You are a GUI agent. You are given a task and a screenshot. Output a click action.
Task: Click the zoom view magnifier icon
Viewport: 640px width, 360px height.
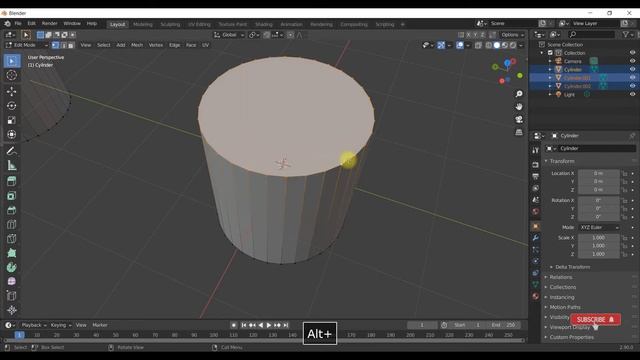coord(519,94)
